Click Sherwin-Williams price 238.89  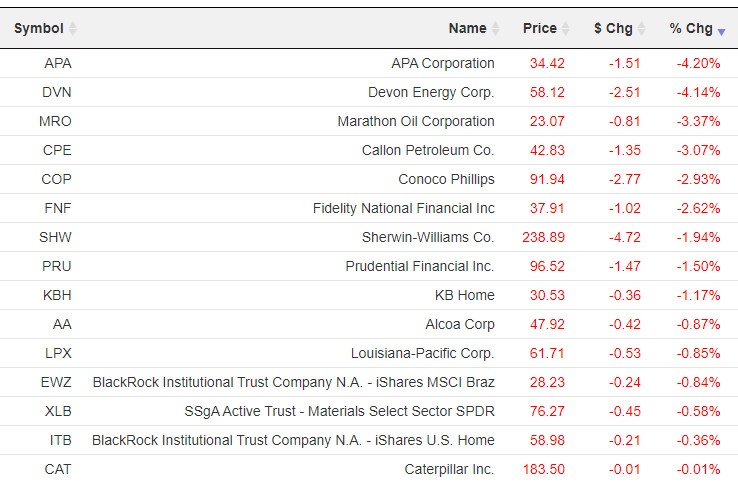(x=544, y=237)
